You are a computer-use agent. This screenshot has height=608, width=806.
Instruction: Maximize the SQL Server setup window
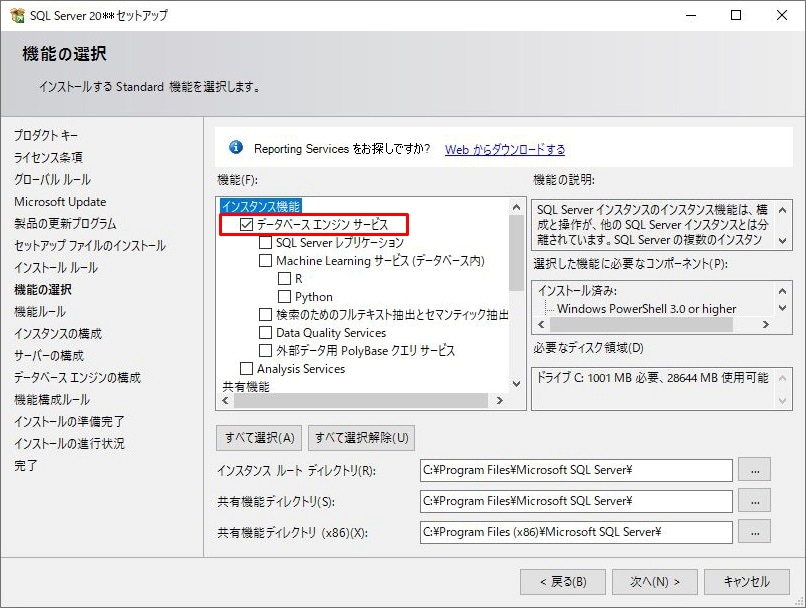point(736,15)
